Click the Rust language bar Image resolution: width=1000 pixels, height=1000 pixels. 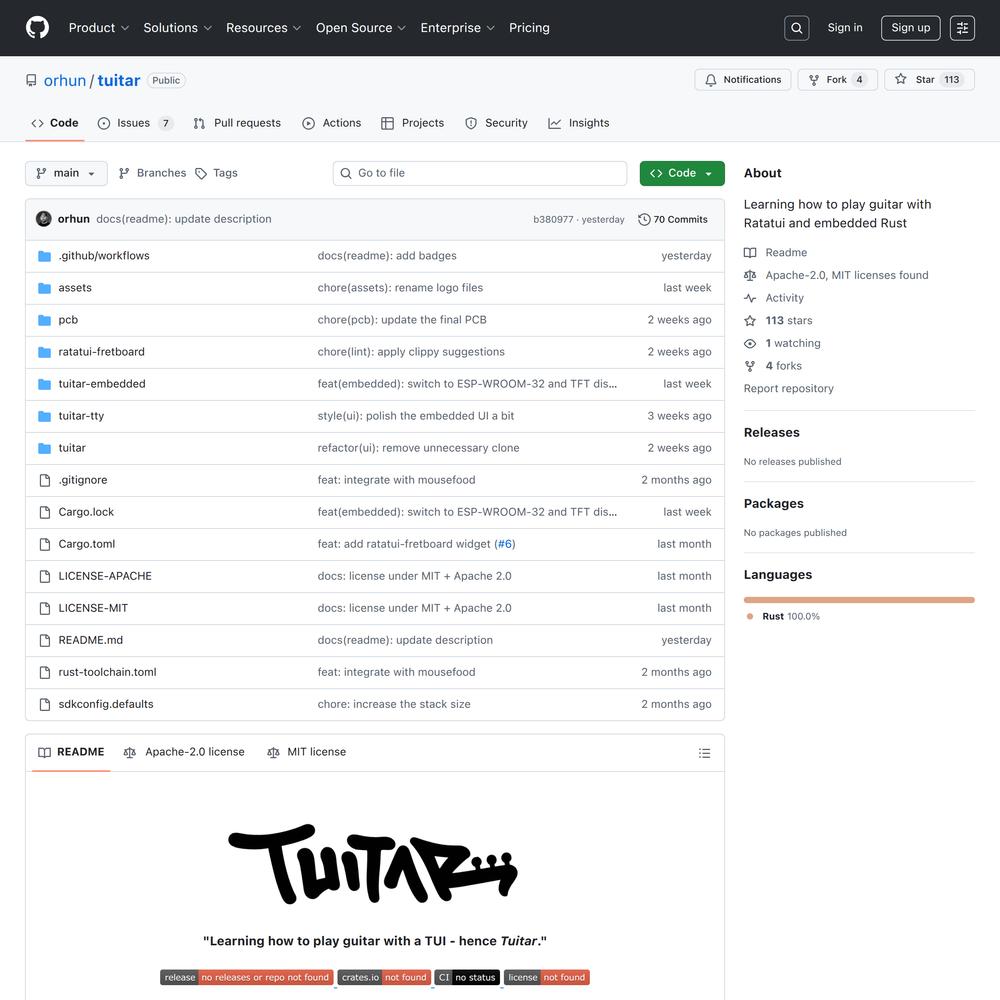[x=858, y=600]
